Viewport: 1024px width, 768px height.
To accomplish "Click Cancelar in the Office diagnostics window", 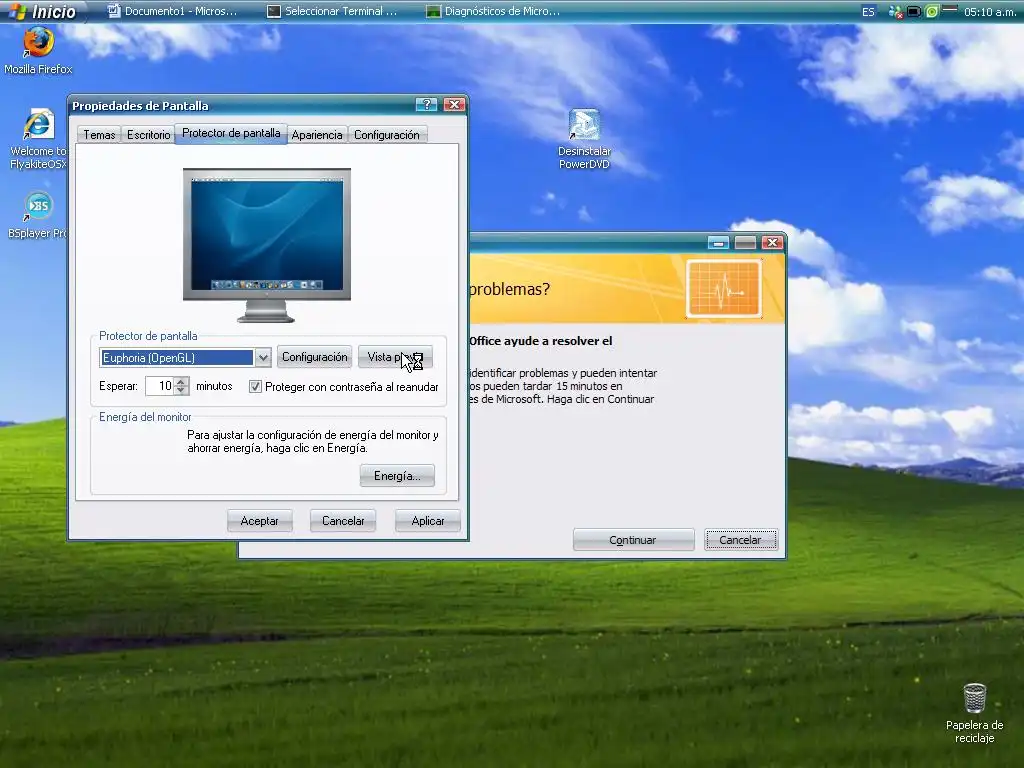I will [x=741, y=540].
